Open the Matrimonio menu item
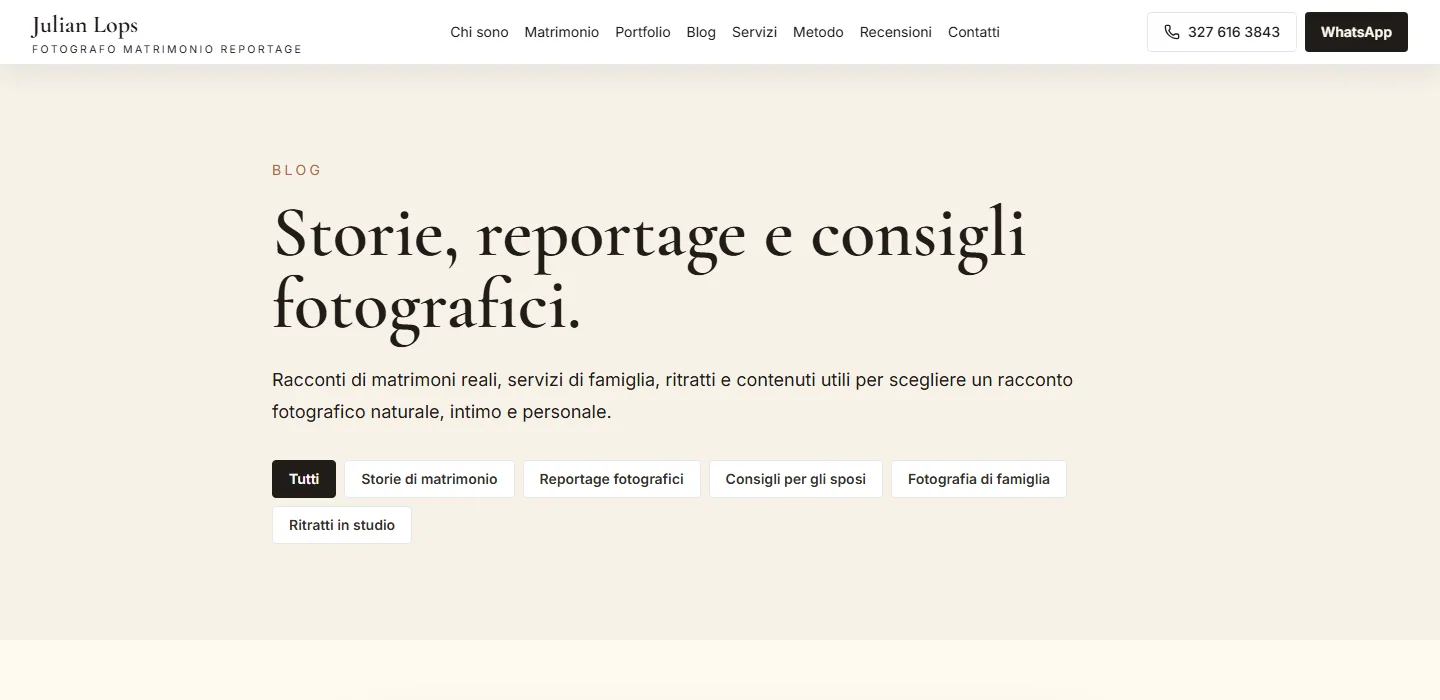 562,32
